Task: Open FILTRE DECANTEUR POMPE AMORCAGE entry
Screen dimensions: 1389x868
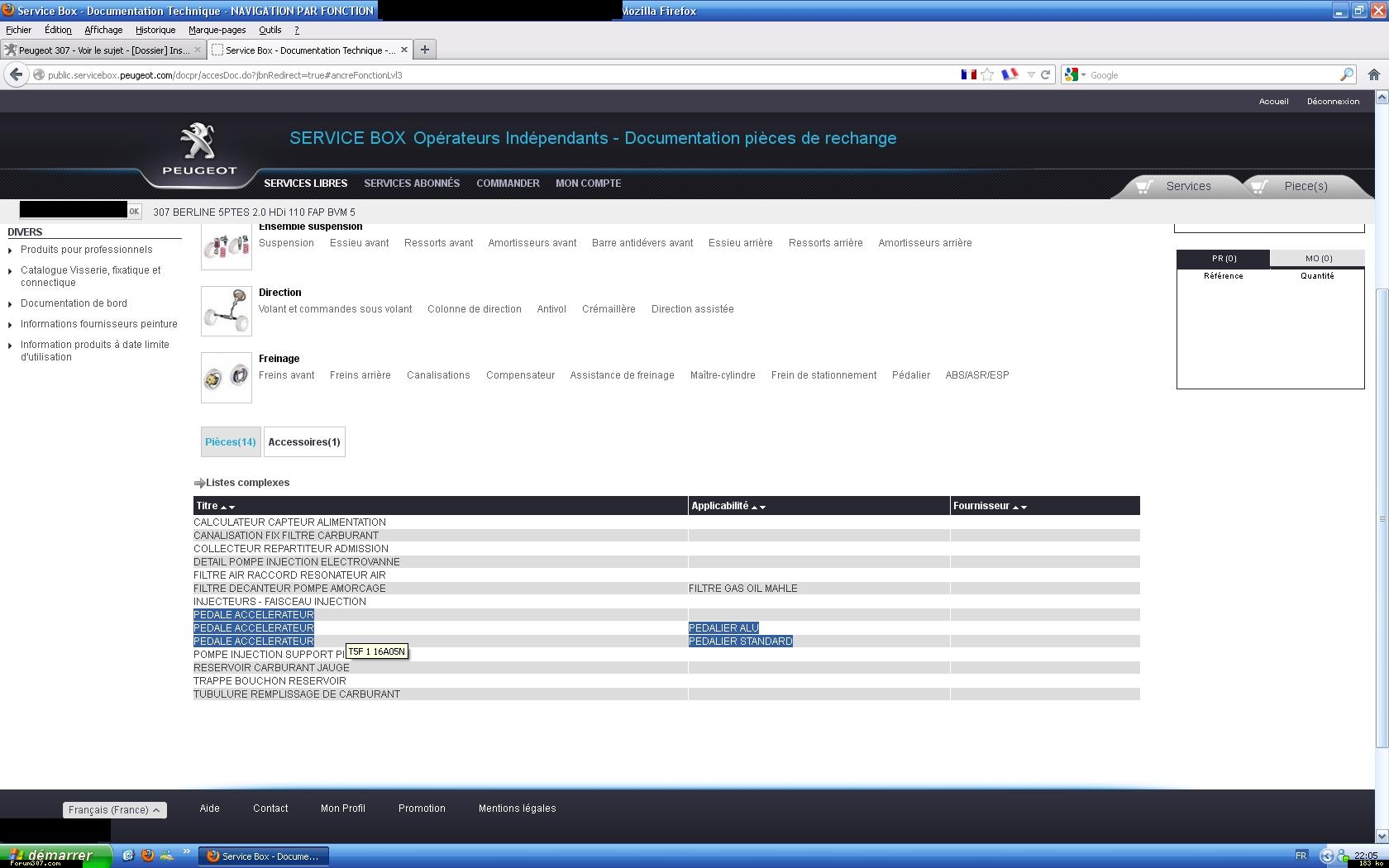Action: (x=289, y=589)
